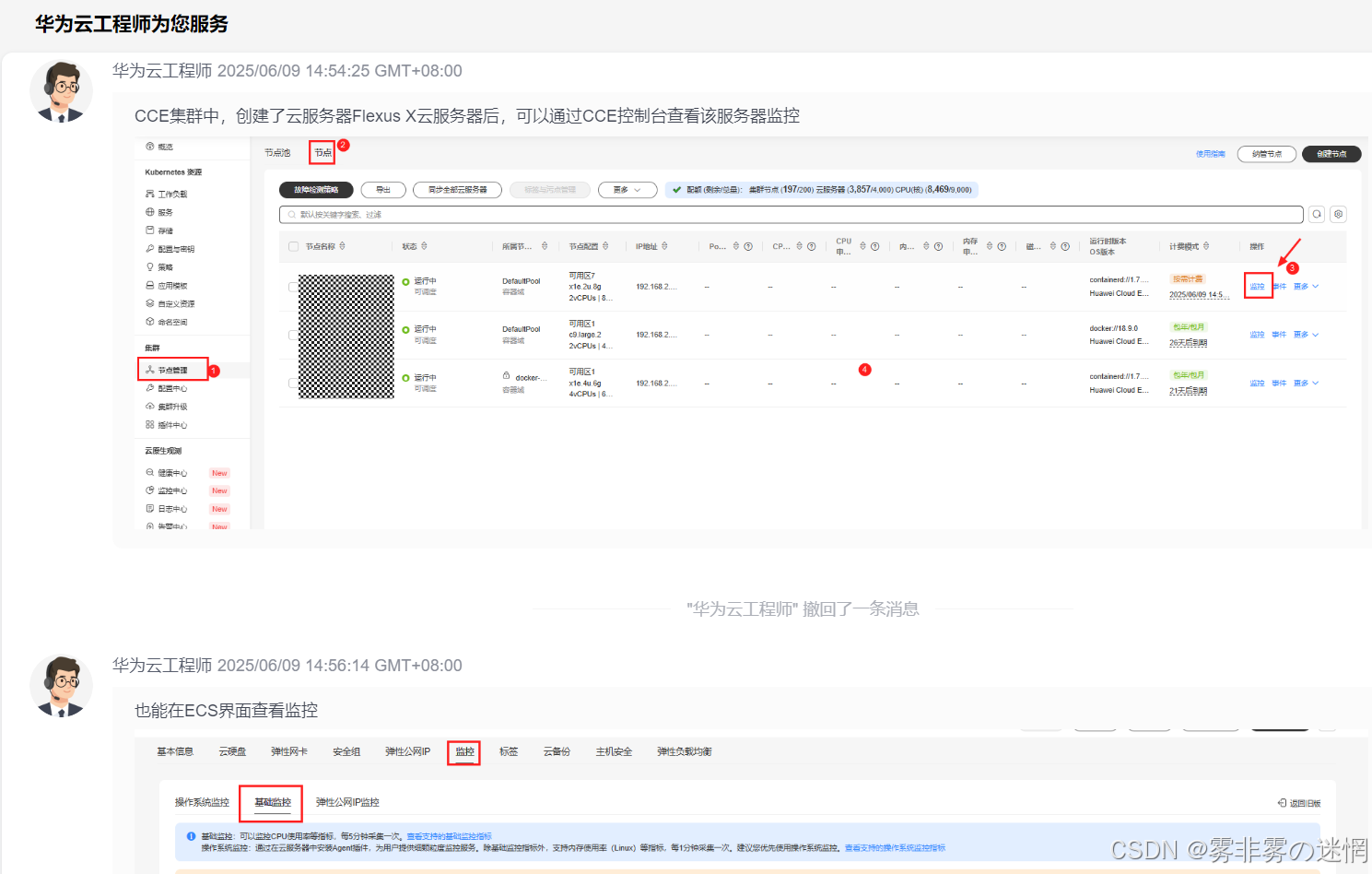Open the 基本信息 tab on the ECS page
The width and height of the screenshot is (1372, 874).
click(175, 752)
